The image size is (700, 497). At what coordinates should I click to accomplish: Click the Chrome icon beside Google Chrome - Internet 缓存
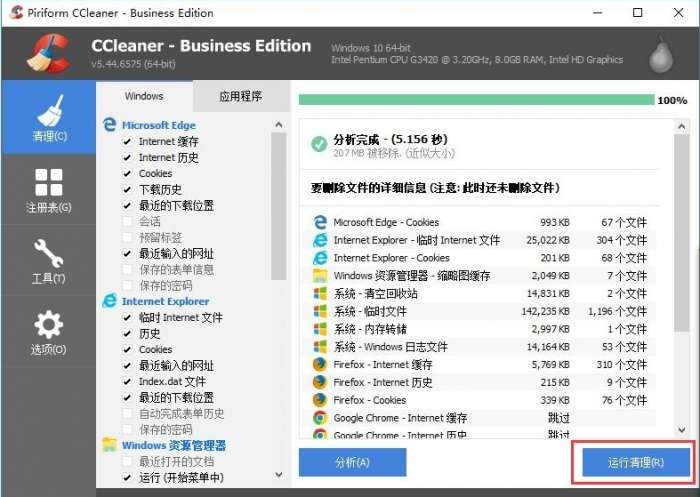point(320,418)
